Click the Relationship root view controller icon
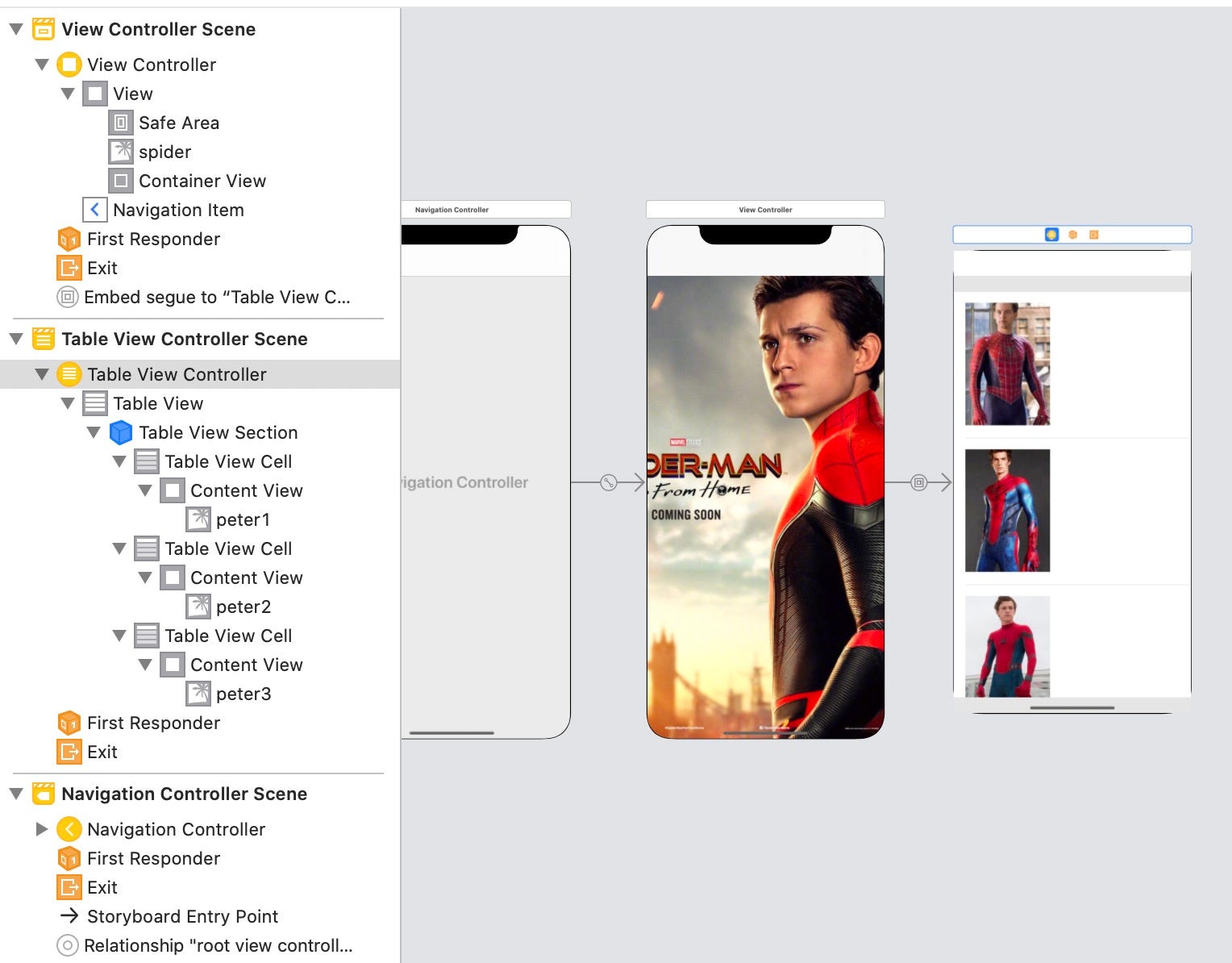 [68, 945]
